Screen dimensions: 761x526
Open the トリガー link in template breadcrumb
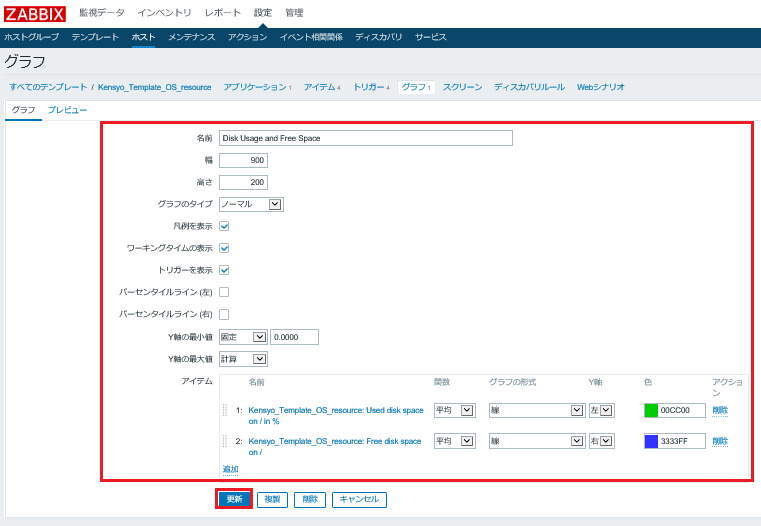[369, 87]
